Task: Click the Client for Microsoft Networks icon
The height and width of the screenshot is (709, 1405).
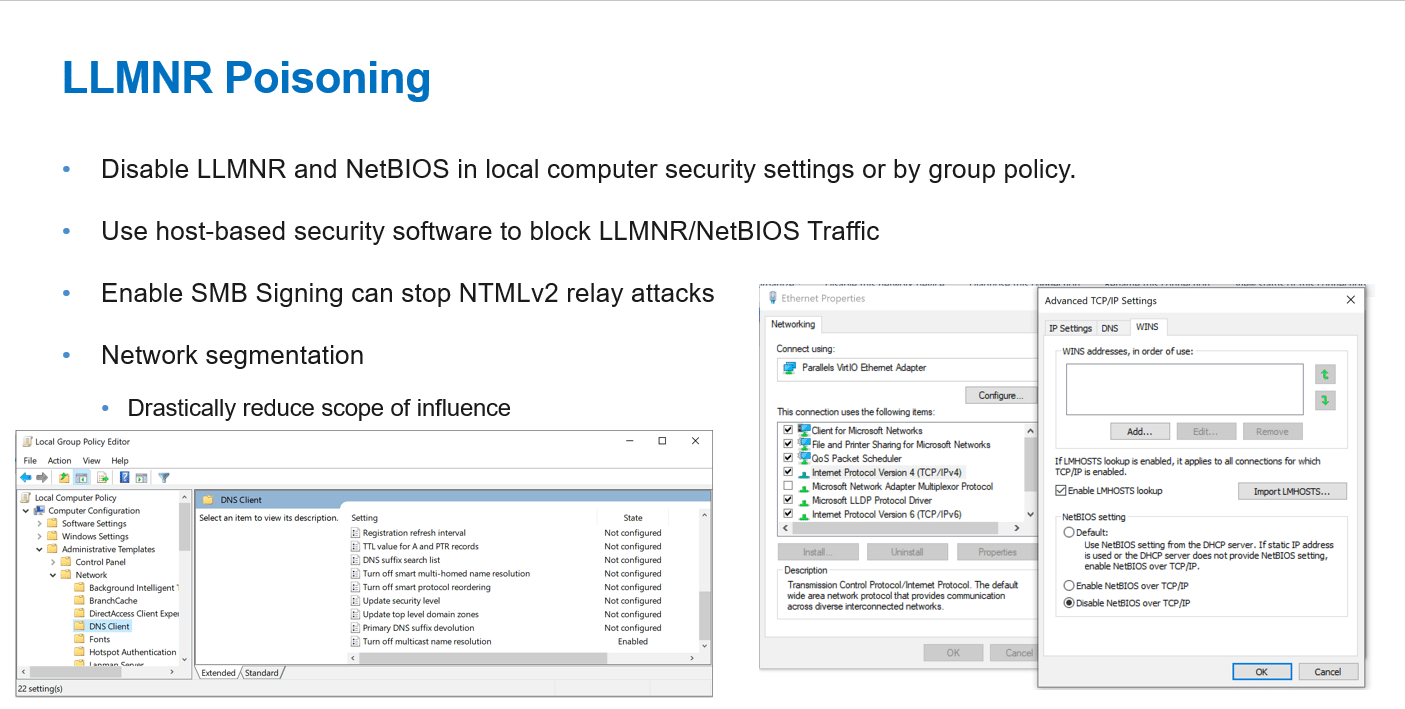Action: [x=804, y=430]
